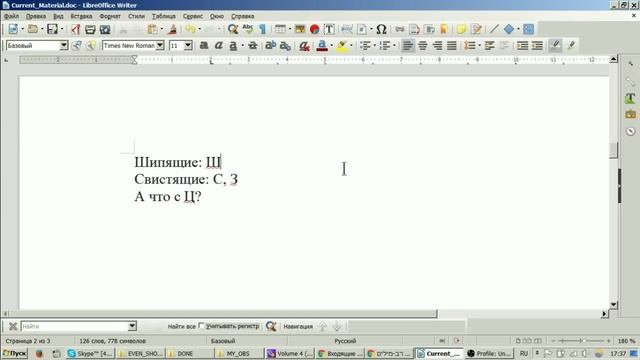640x360 pixels.
Task: Open the New document dropdown arrow
Action: pyautogui.click(x=22, y=29)
